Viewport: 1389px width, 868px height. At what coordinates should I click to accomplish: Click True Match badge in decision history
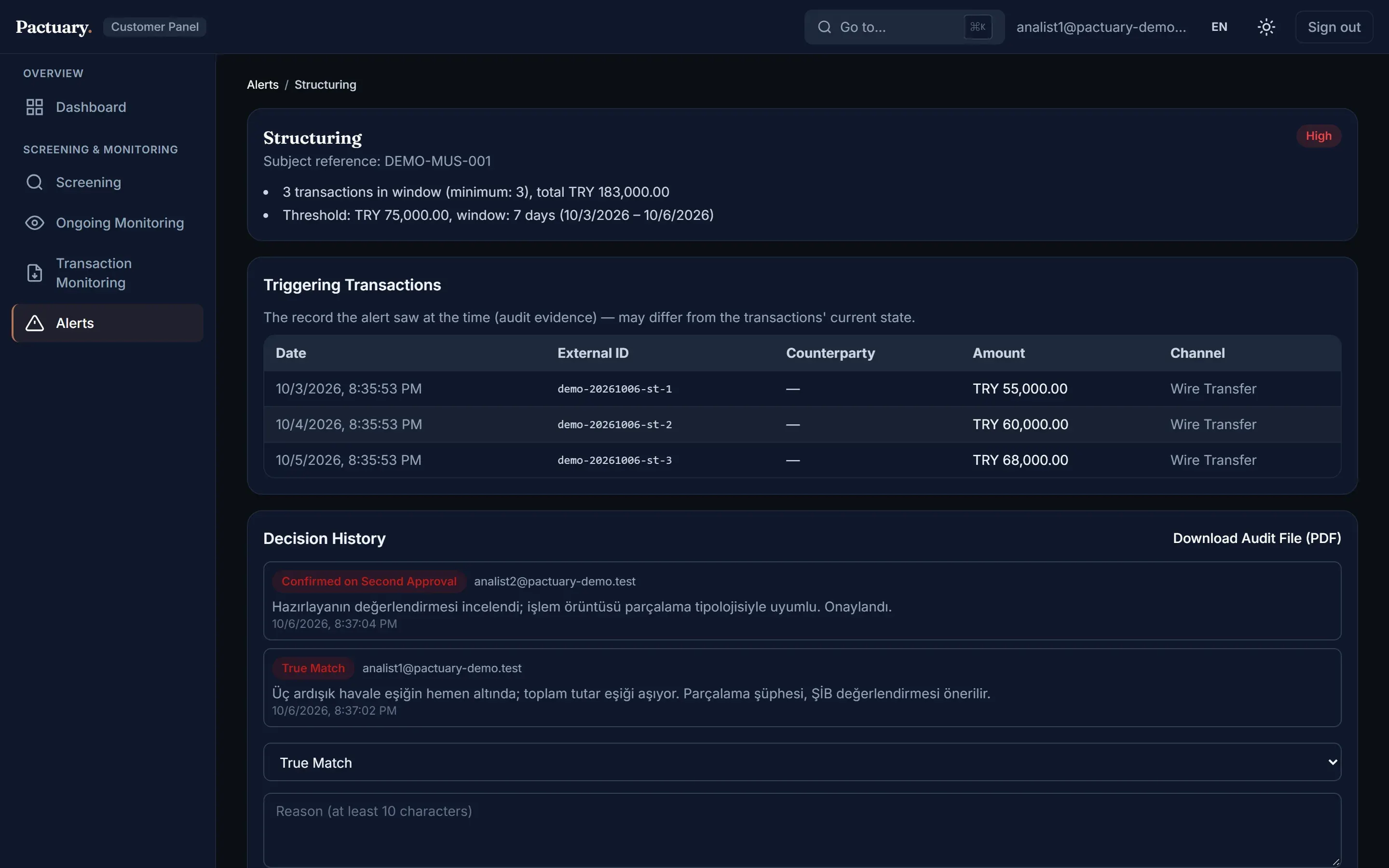point(313,668)
